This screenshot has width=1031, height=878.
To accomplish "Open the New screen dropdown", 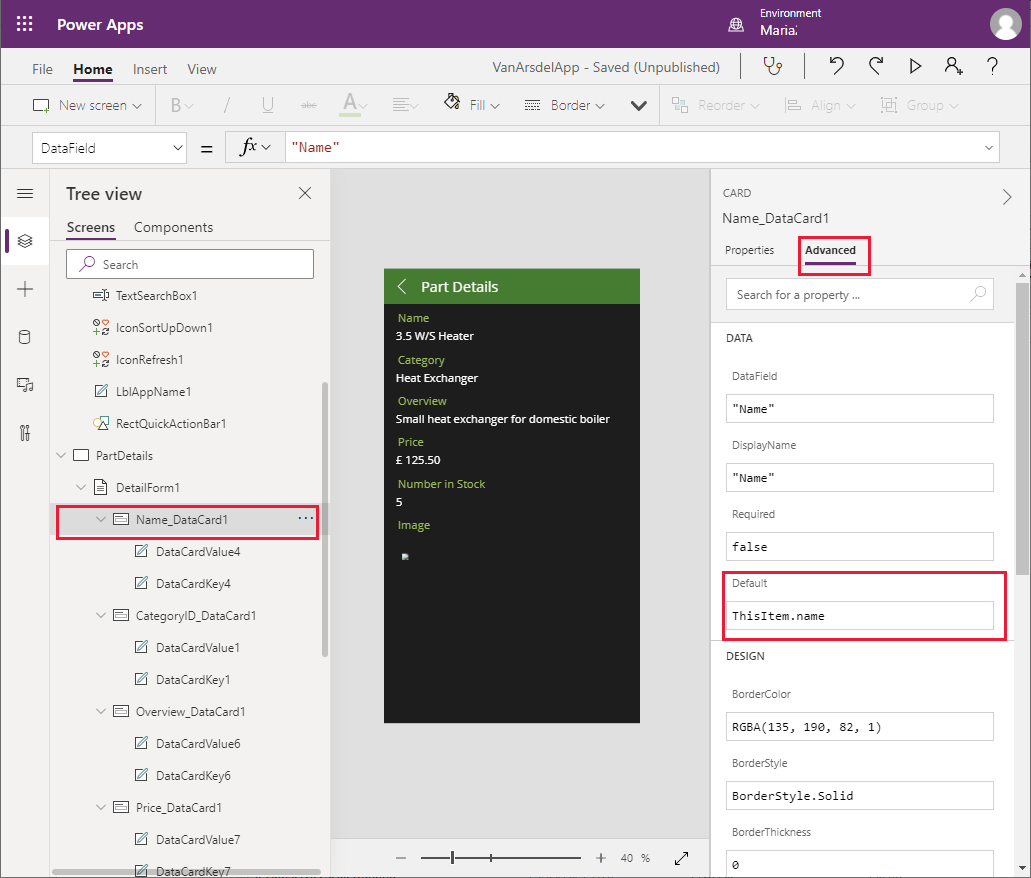I will (x=87, y=105).
